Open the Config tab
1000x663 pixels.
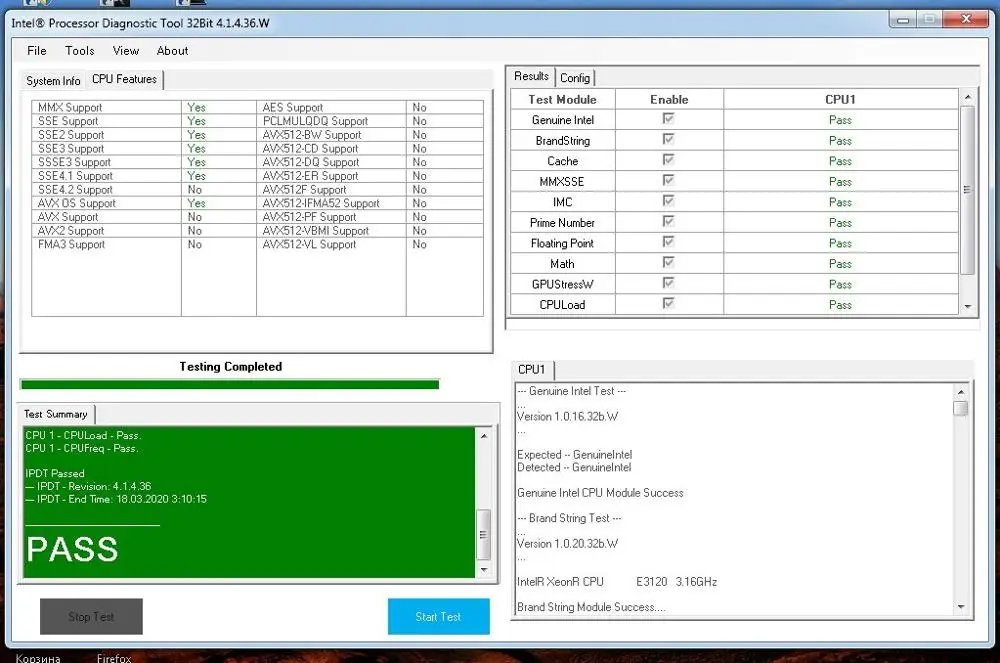click(575, 78)
